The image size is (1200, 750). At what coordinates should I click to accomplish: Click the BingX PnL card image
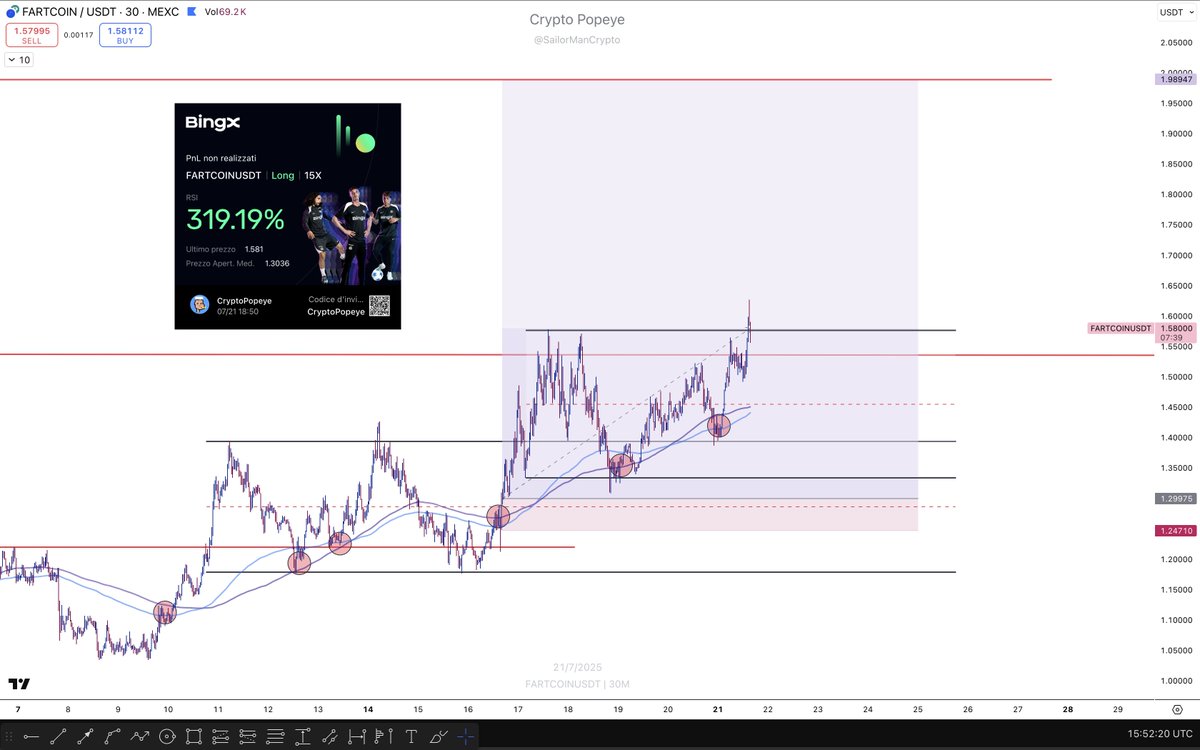pyautogui.click(x=288, y=216)
